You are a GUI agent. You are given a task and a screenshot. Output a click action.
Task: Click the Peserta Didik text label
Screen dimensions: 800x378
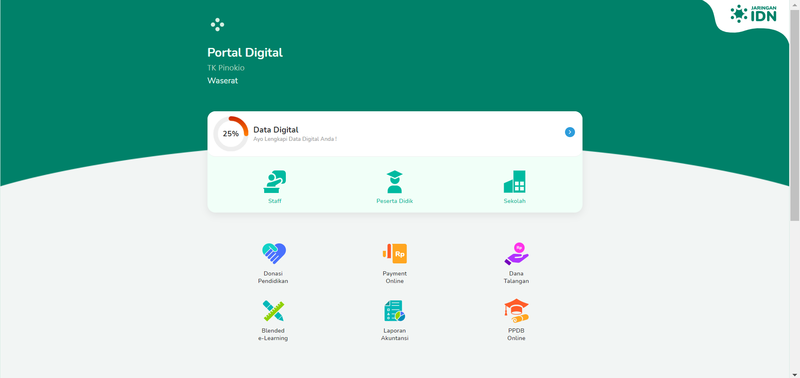(x=394, y=201)
